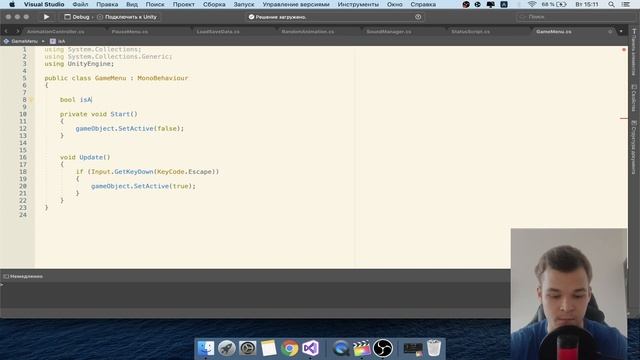Click the void Update() method declaration
Screen dimensions: 640x360
pos(85,157)
